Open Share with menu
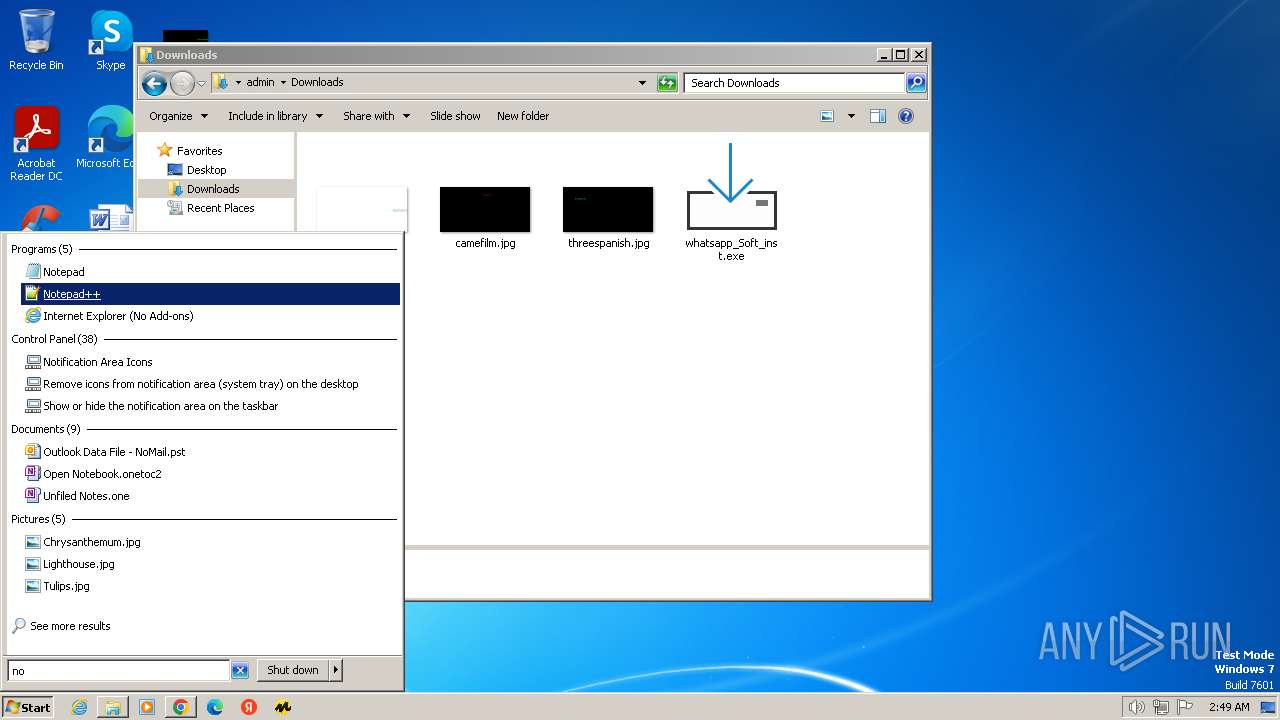 377,116
